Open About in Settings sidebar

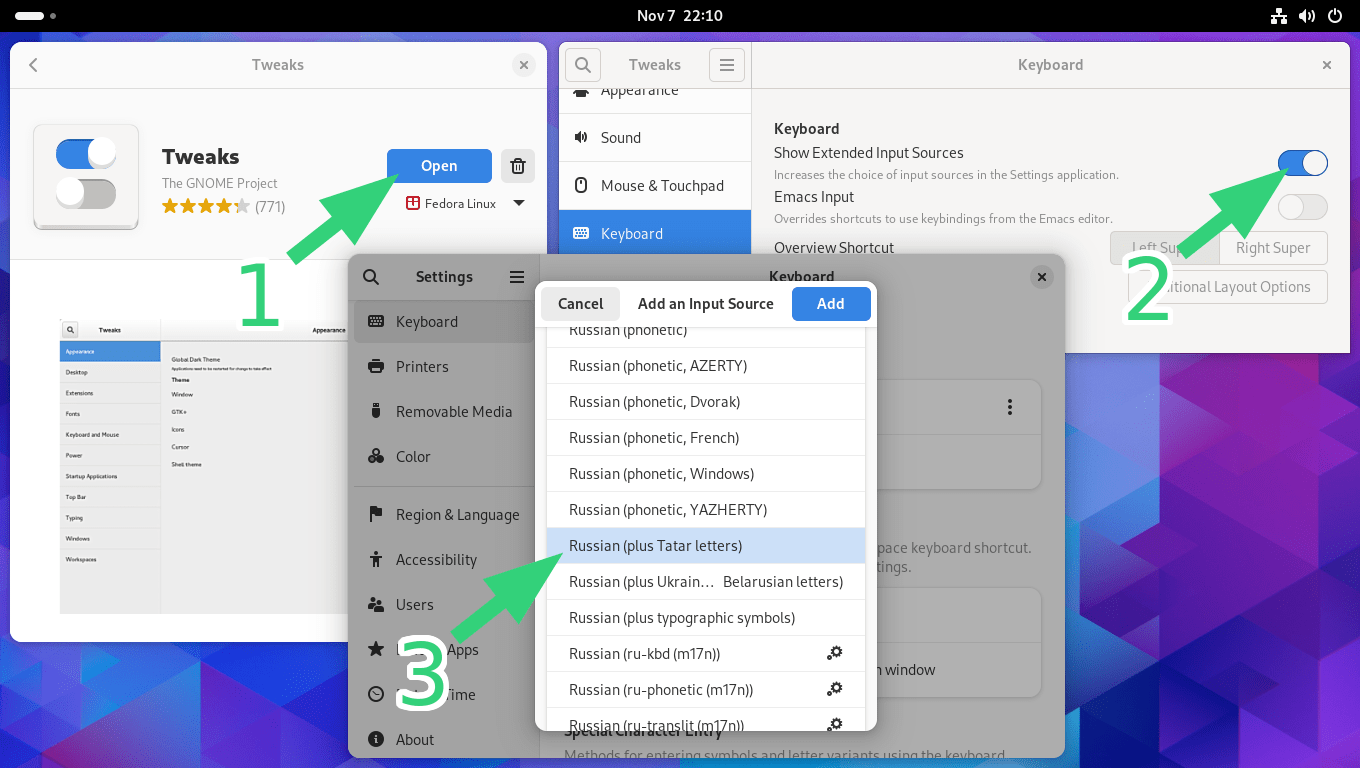pos(444,740)
